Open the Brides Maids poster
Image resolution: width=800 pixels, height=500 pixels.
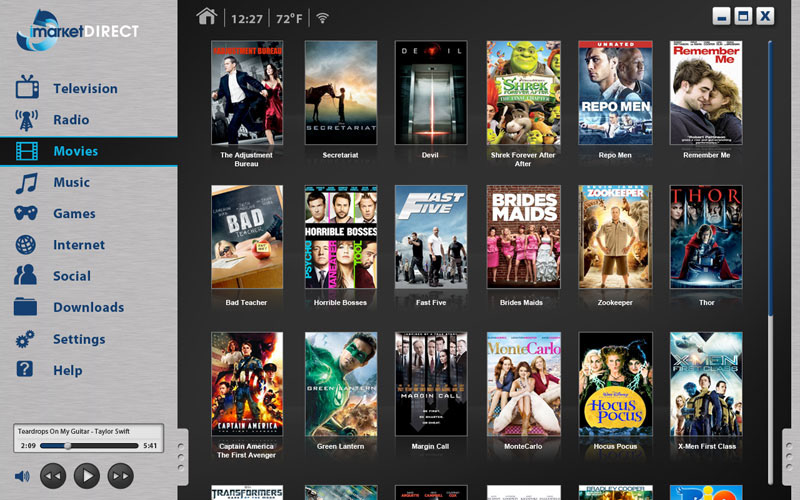tap(523, 237)
